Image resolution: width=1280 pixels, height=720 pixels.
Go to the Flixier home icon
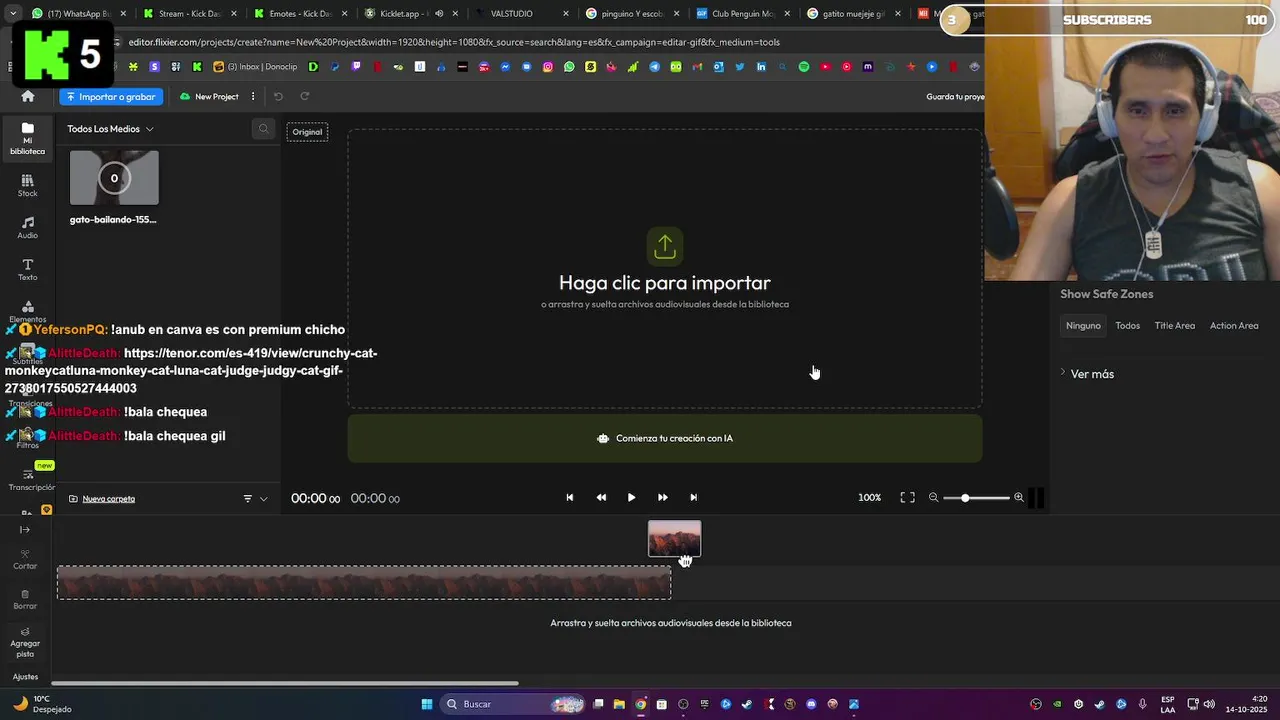coord(28,96)
